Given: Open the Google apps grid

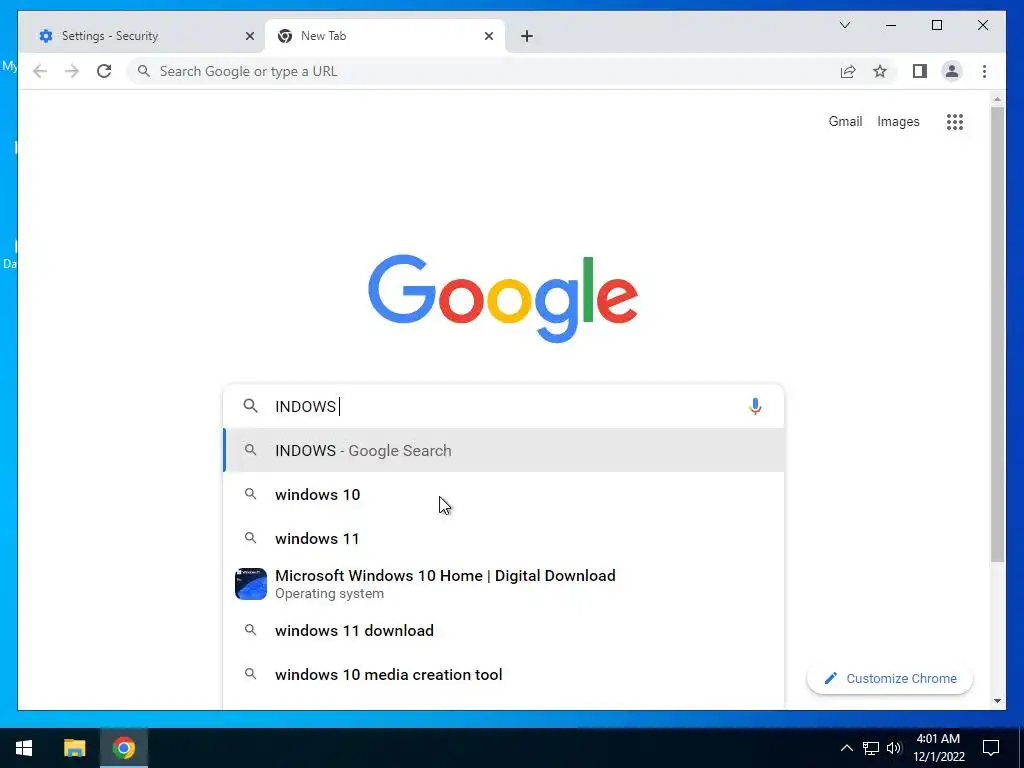Looking at the screenshot, I should (955, 121).
